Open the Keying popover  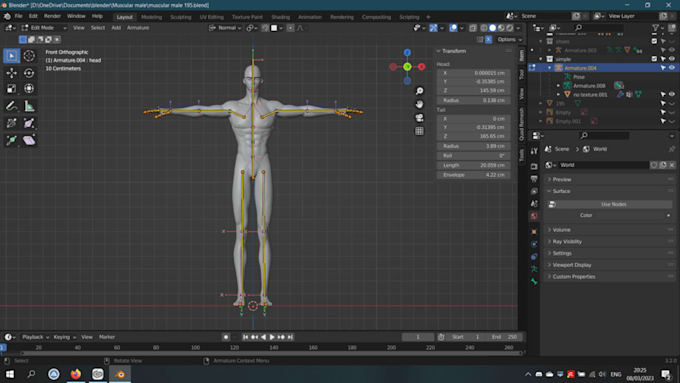[x=64, y=337]
